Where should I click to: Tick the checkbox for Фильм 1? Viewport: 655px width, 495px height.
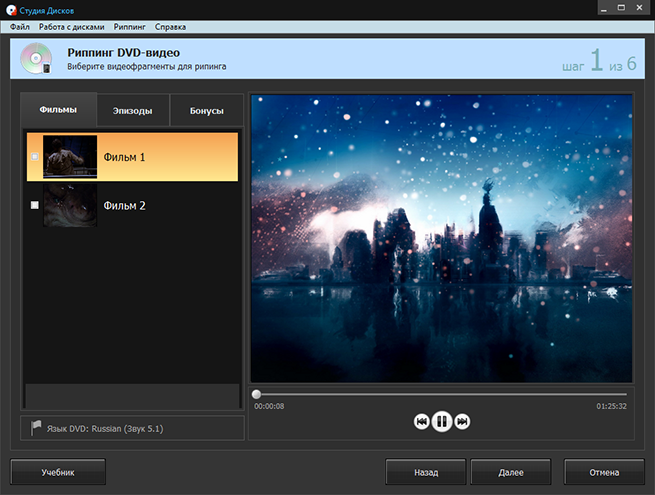click(35, 157)
